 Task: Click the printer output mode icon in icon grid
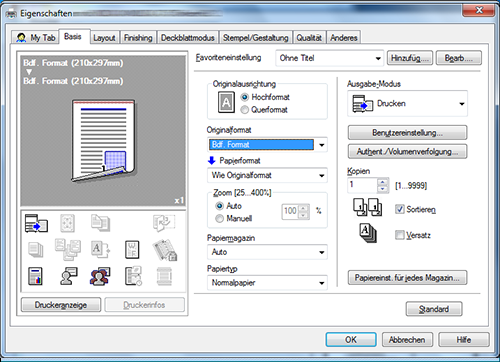click(x=36, y=223)
